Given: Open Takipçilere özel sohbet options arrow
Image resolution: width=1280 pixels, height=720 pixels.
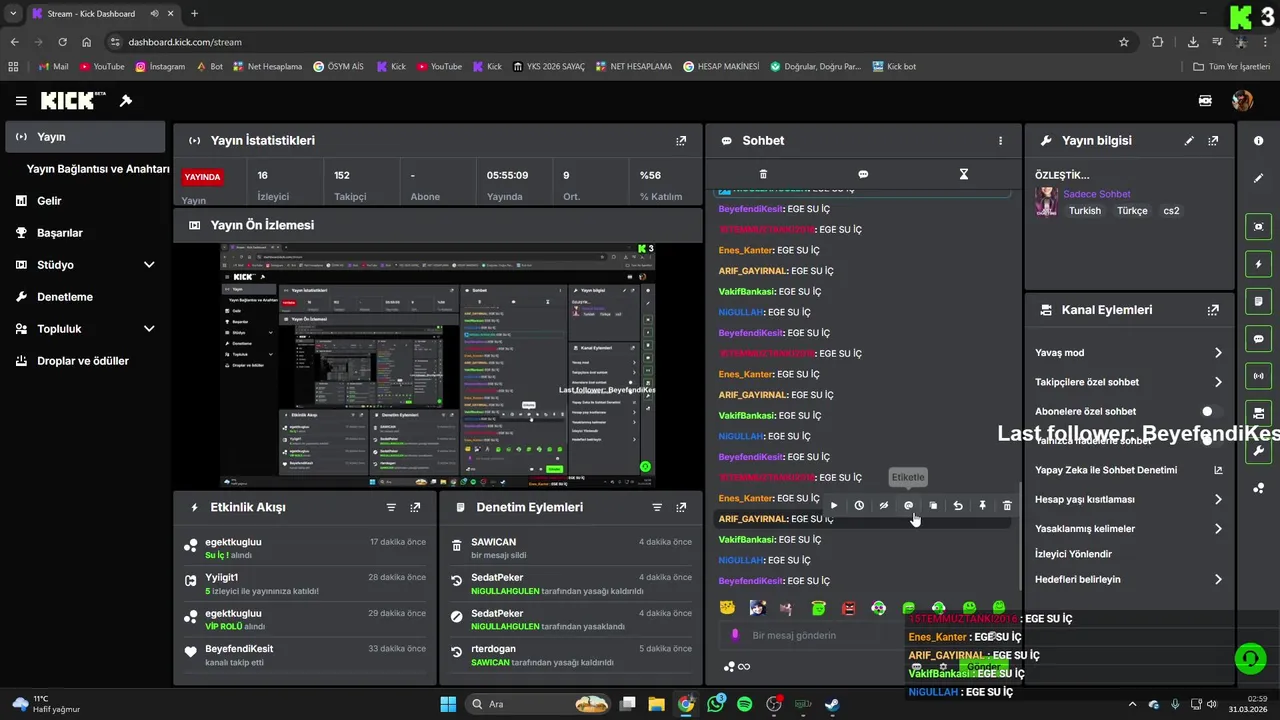Looking at the screenshot, I should pyautogui.click(x=1218, y=382).
